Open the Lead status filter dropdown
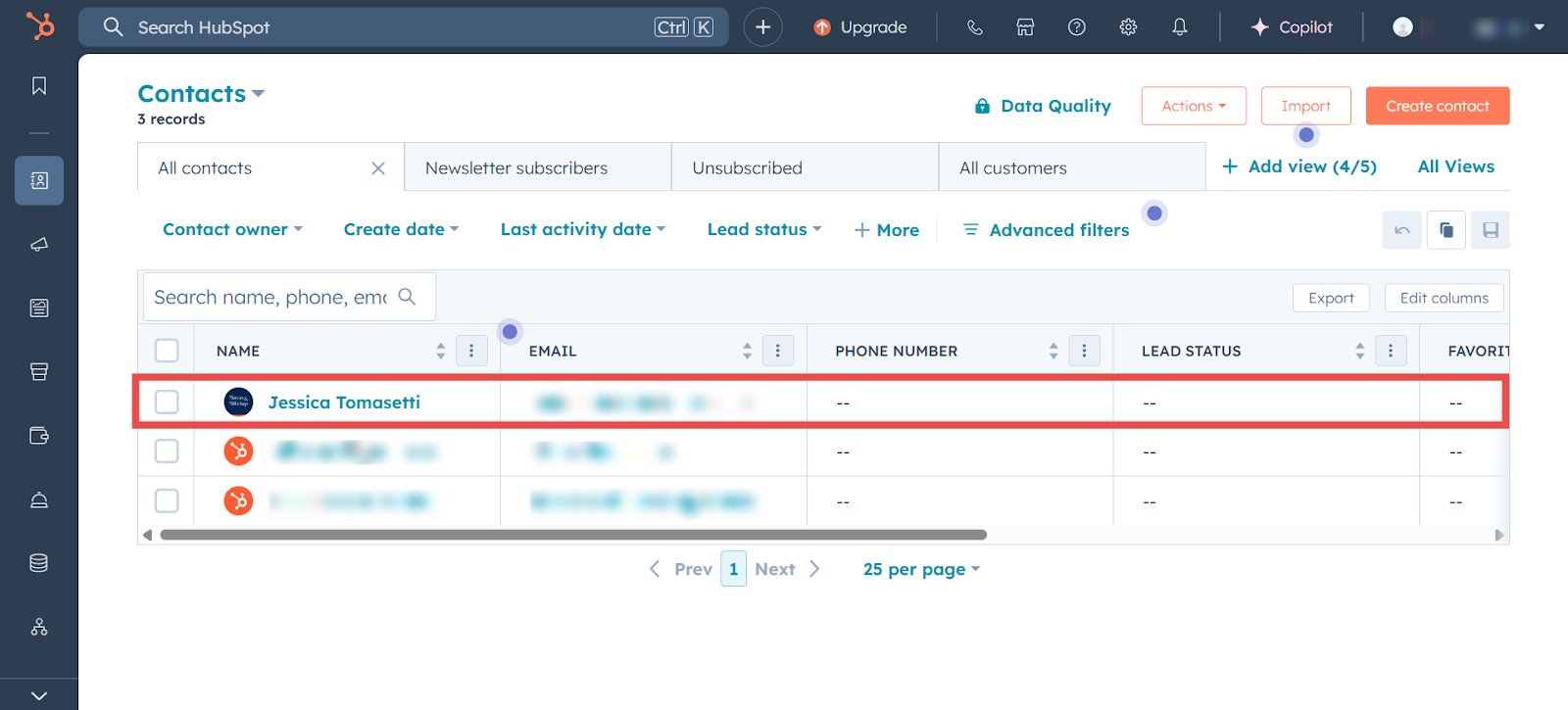The image size is (1568, 710). point(763,229)
